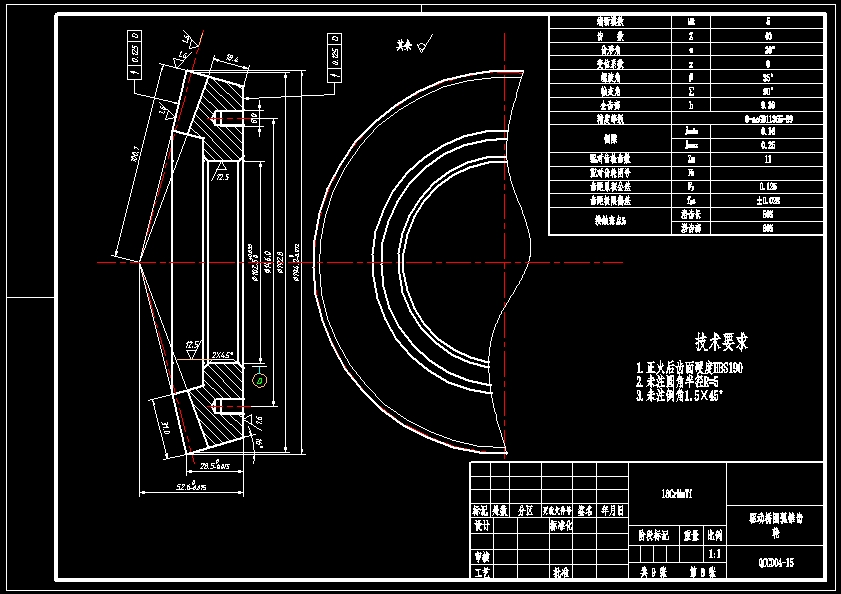Click the 重量 label cell in title block
This screenshot has height=594, width=841.
[x=691, y=535]
